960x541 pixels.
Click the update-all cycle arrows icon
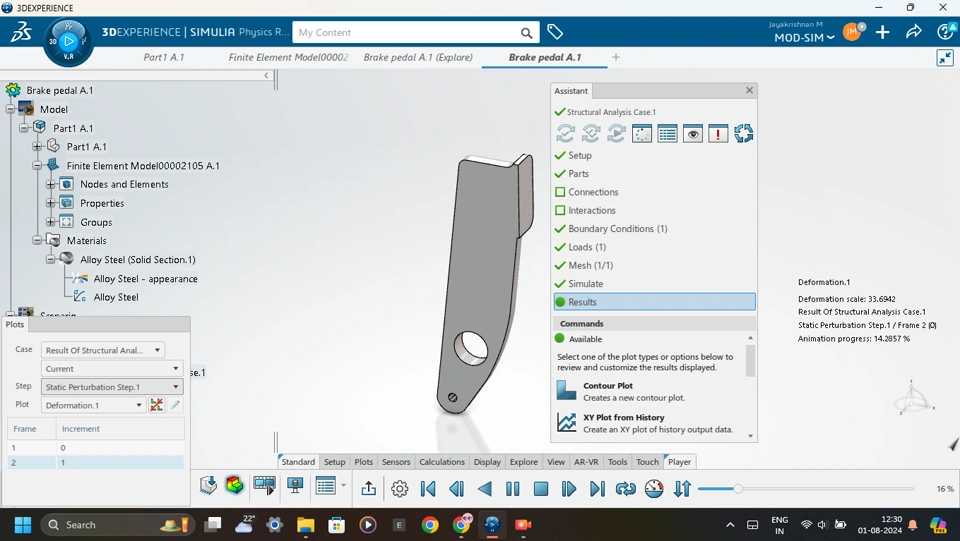[743, 133]
